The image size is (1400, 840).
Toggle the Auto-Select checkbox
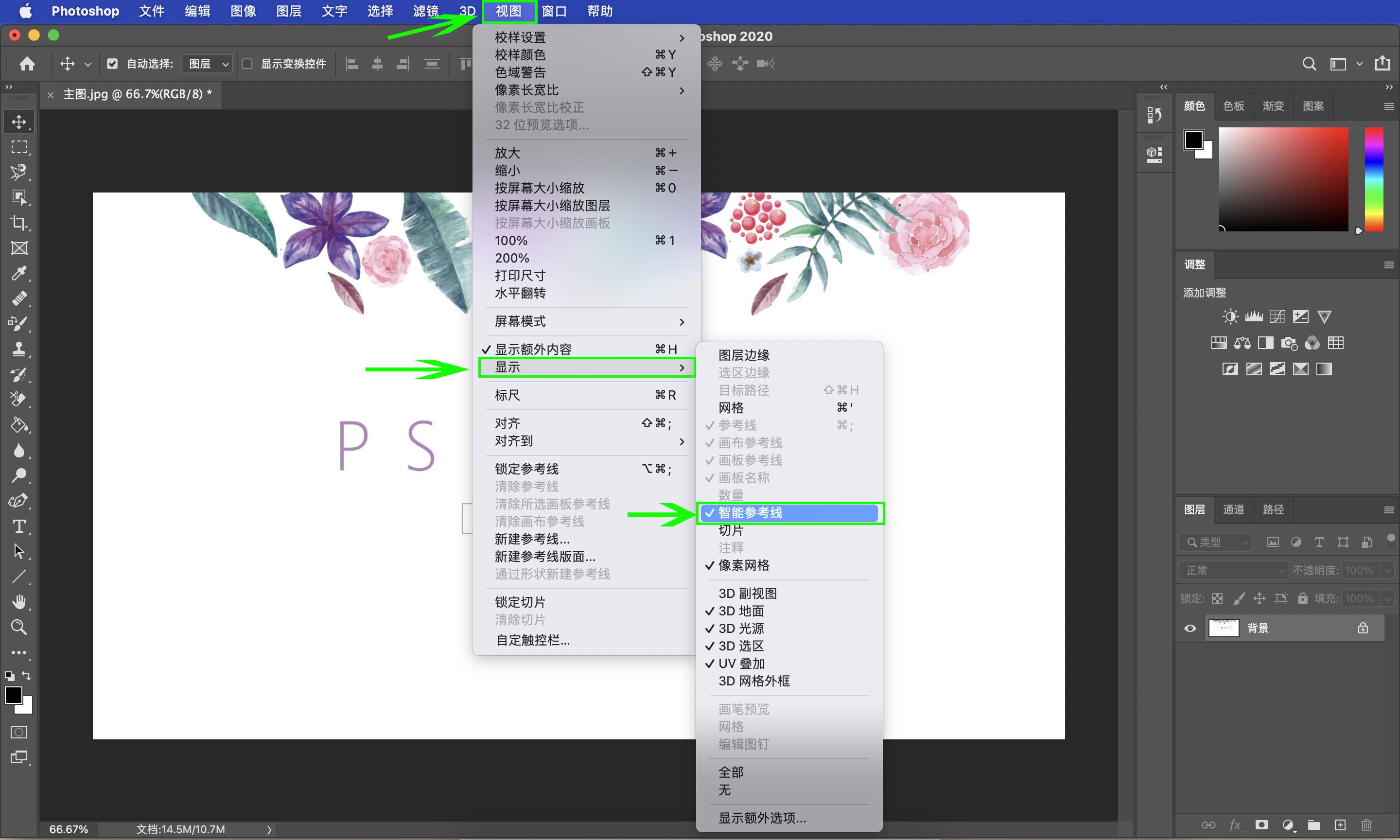(x=112, y=63)
